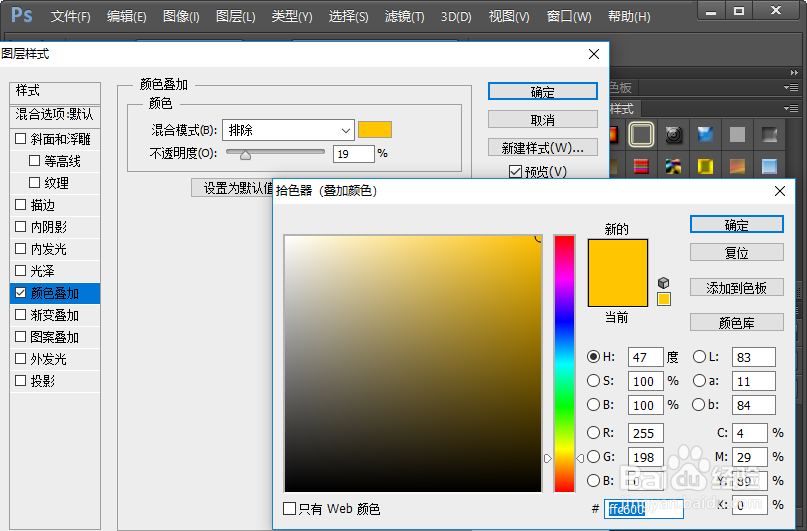Click the H value field showing 47

pos(645,357)
